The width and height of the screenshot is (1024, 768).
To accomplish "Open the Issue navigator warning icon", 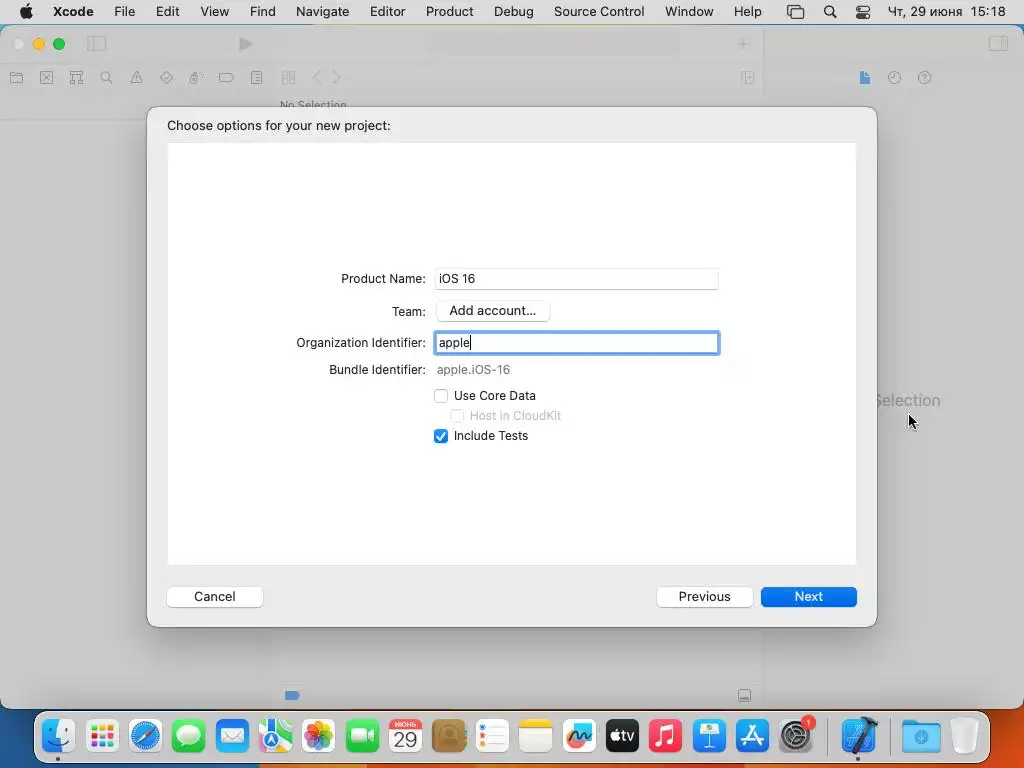I will pyautogui.click(x=136, y=78).
